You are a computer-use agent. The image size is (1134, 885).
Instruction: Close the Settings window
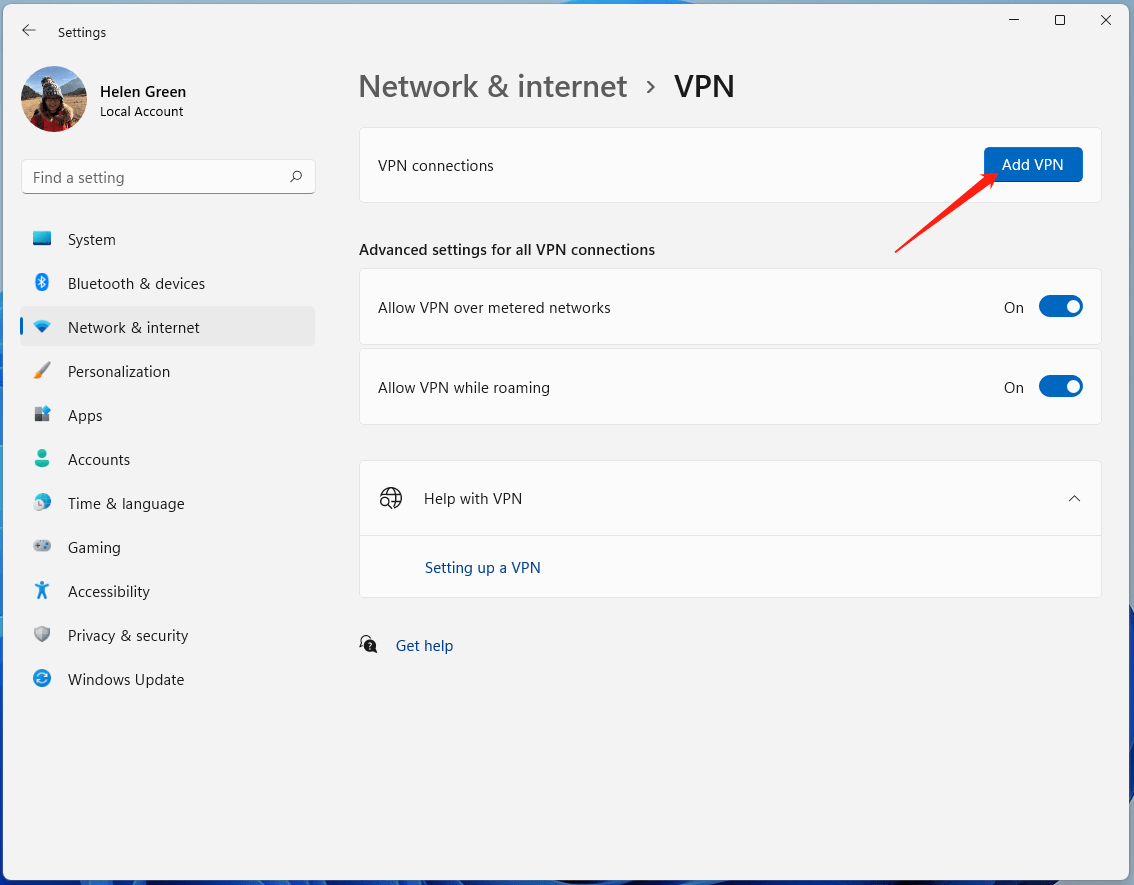[x=1106, y=20]
